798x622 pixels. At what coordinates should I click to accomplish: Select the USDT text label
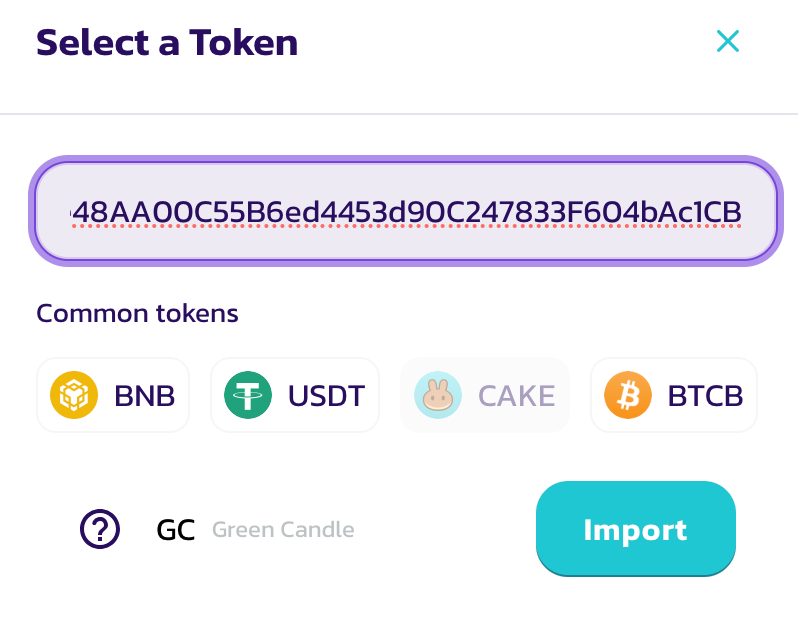tap(326, 396)
